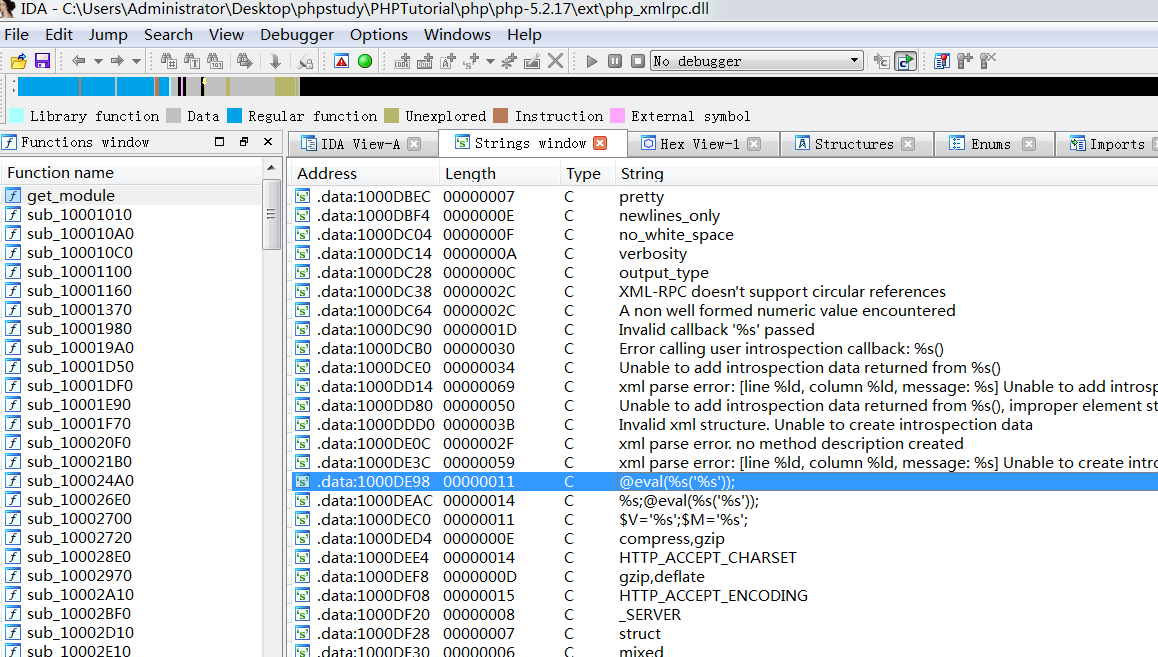Open the File menu
The width and height of the screenshot is (1158, 657).
pos(16,35)
